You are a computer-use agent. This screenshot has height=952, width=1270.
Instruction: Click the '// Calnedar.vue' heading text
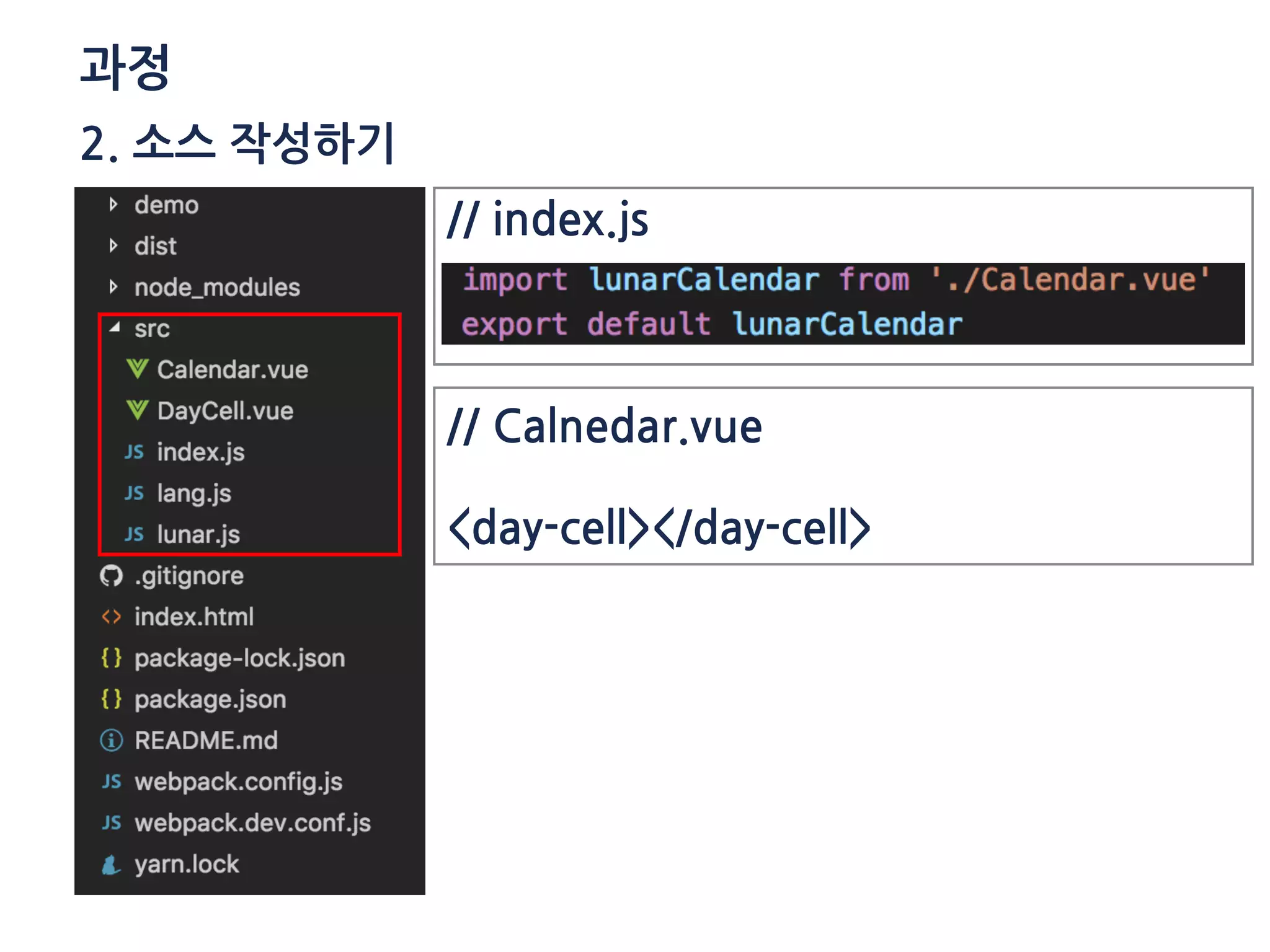[605, 426]
